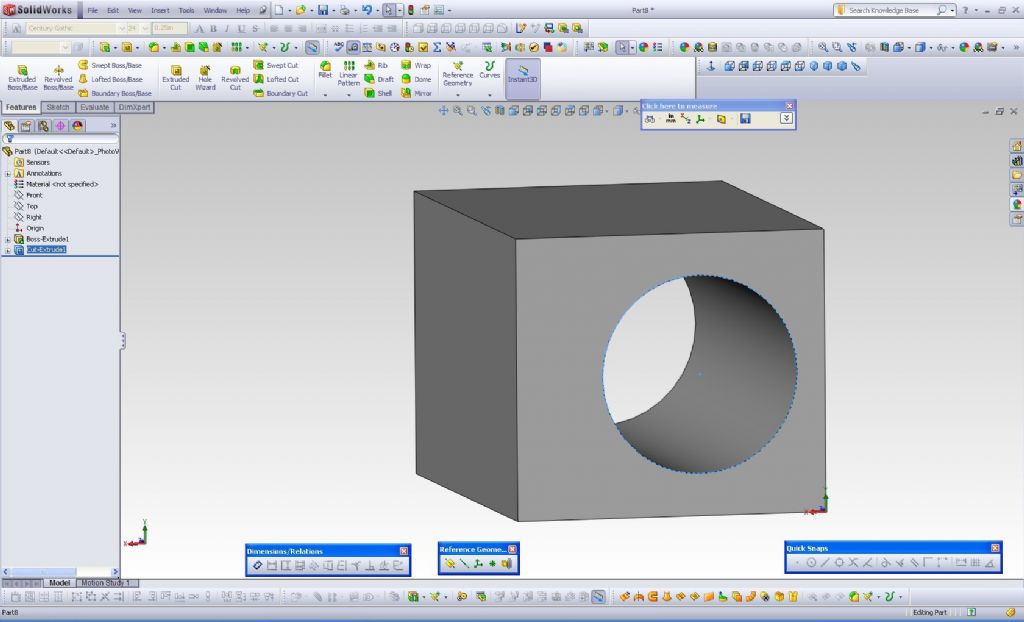Image resolution: width=1024 pixels, height=622 pixels.
Task: Choose the Draft feature
Action: coord(379,79)
